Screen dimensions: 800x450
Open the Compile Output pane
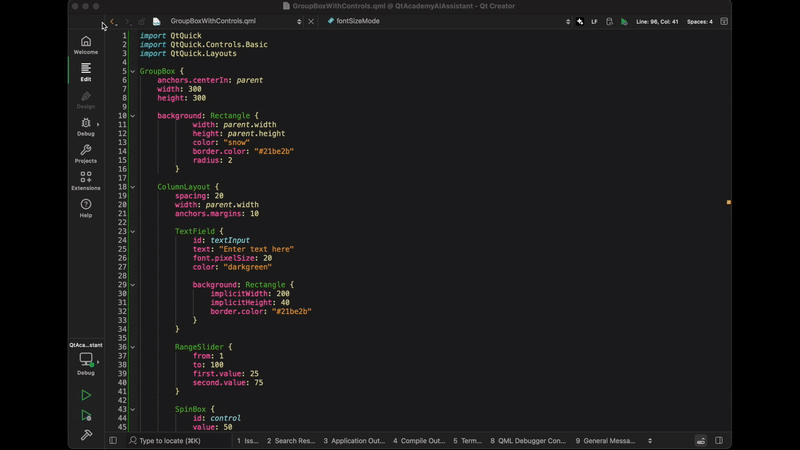click(419, 440)
